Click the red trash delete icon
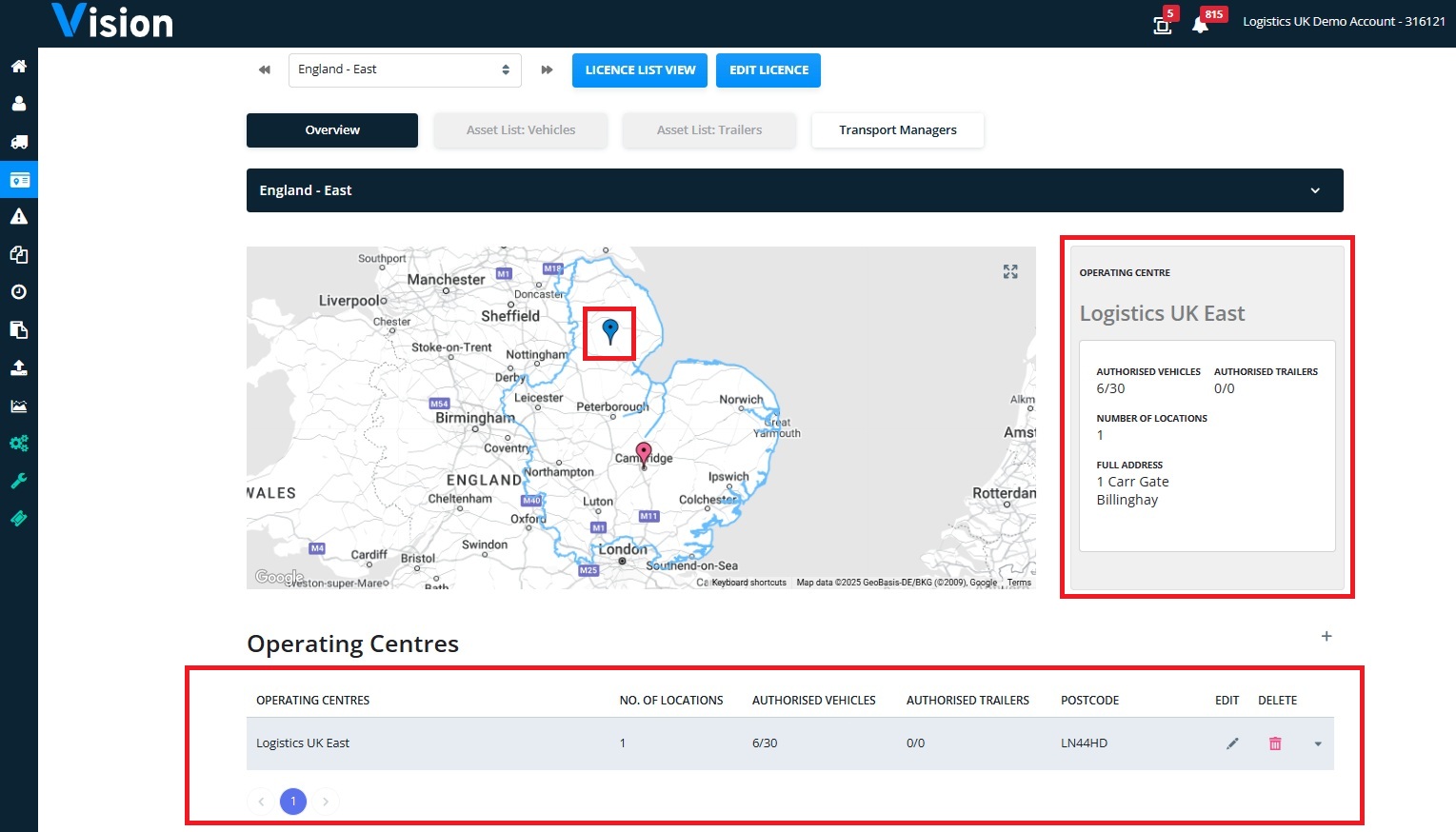1456x832 pixels. pos(1275,743)
